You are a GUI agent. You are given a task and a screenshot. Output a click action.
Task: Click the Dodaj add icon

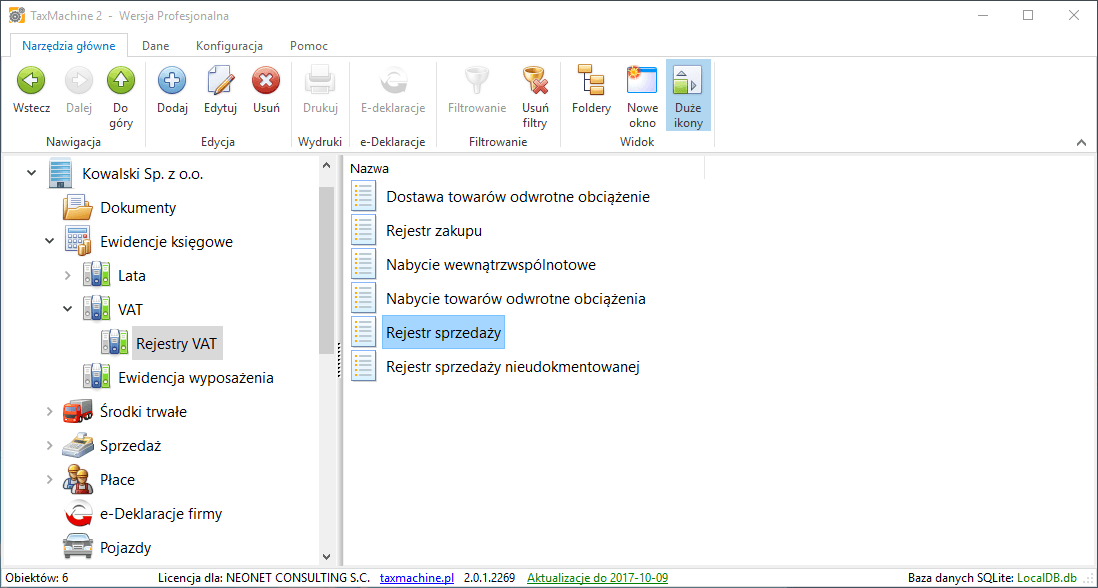point(172,81)
